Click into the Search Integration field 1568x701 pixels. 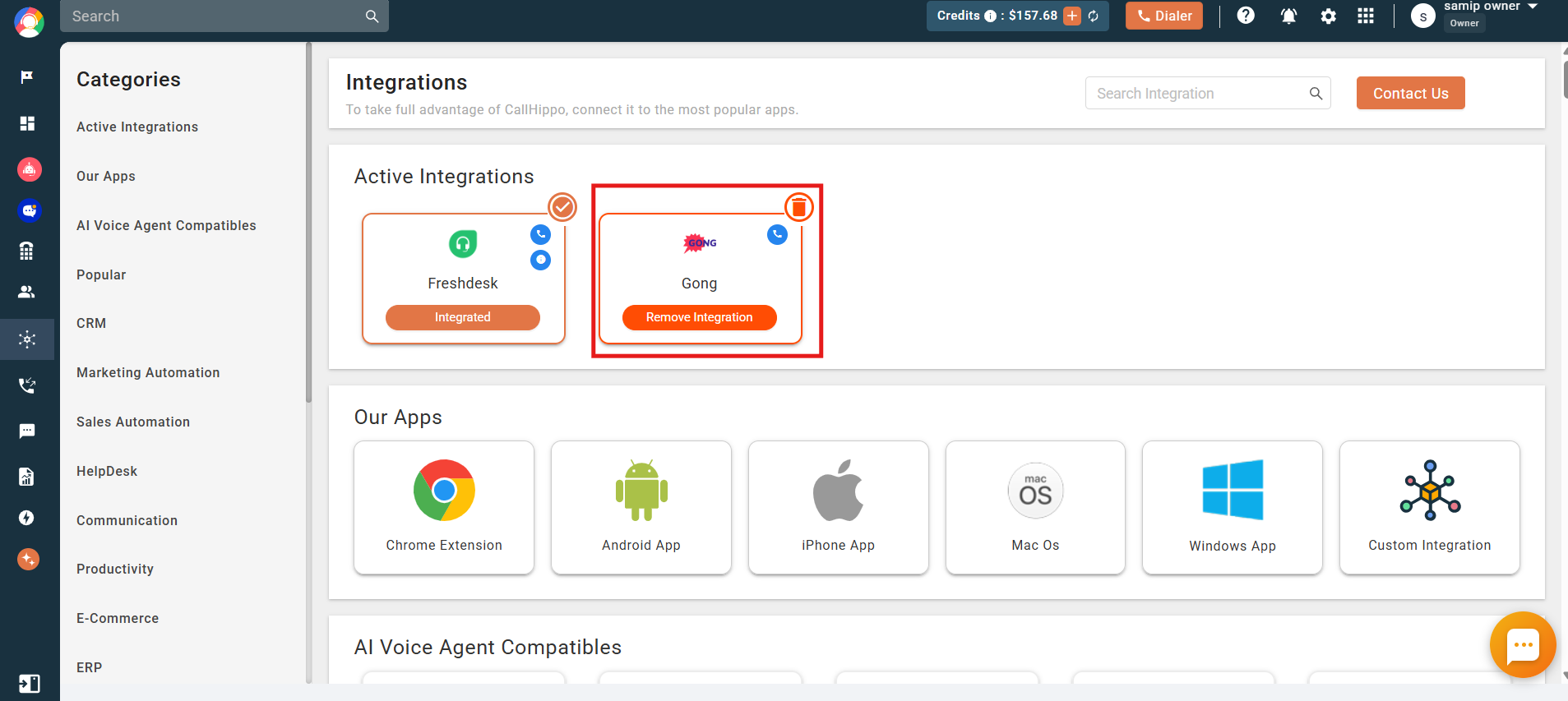coord(1207,94)
